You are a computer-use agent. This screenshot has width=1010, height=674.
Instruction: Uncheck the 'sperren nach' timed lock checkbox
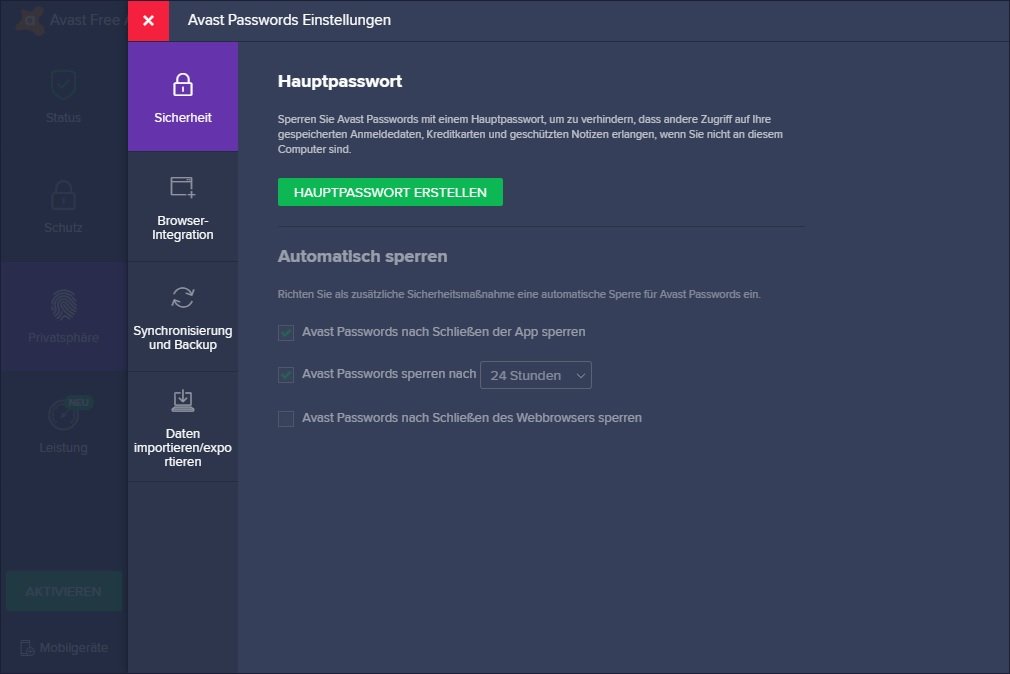point(286,375)
